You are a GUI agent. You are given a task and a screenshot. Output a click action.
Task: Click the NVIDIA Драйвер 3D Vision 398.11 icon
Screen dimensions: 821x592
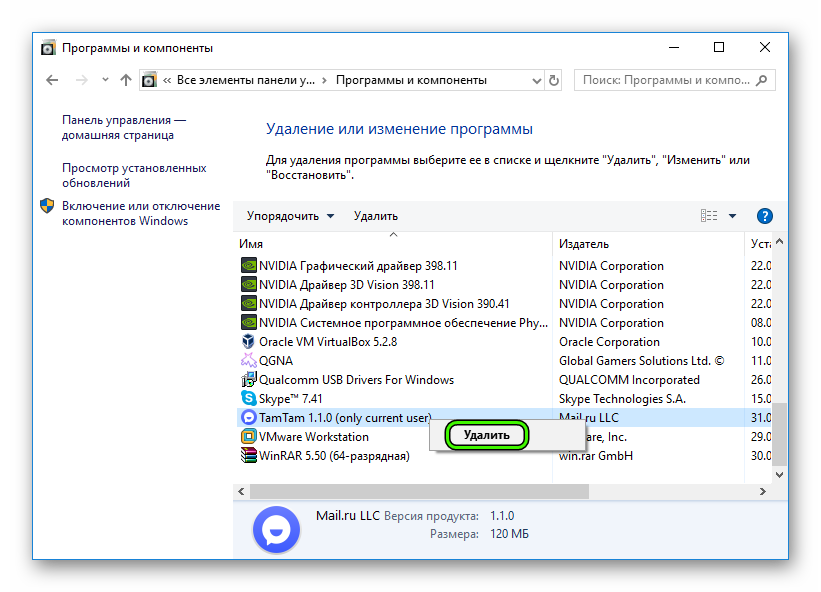coord(248,285)
